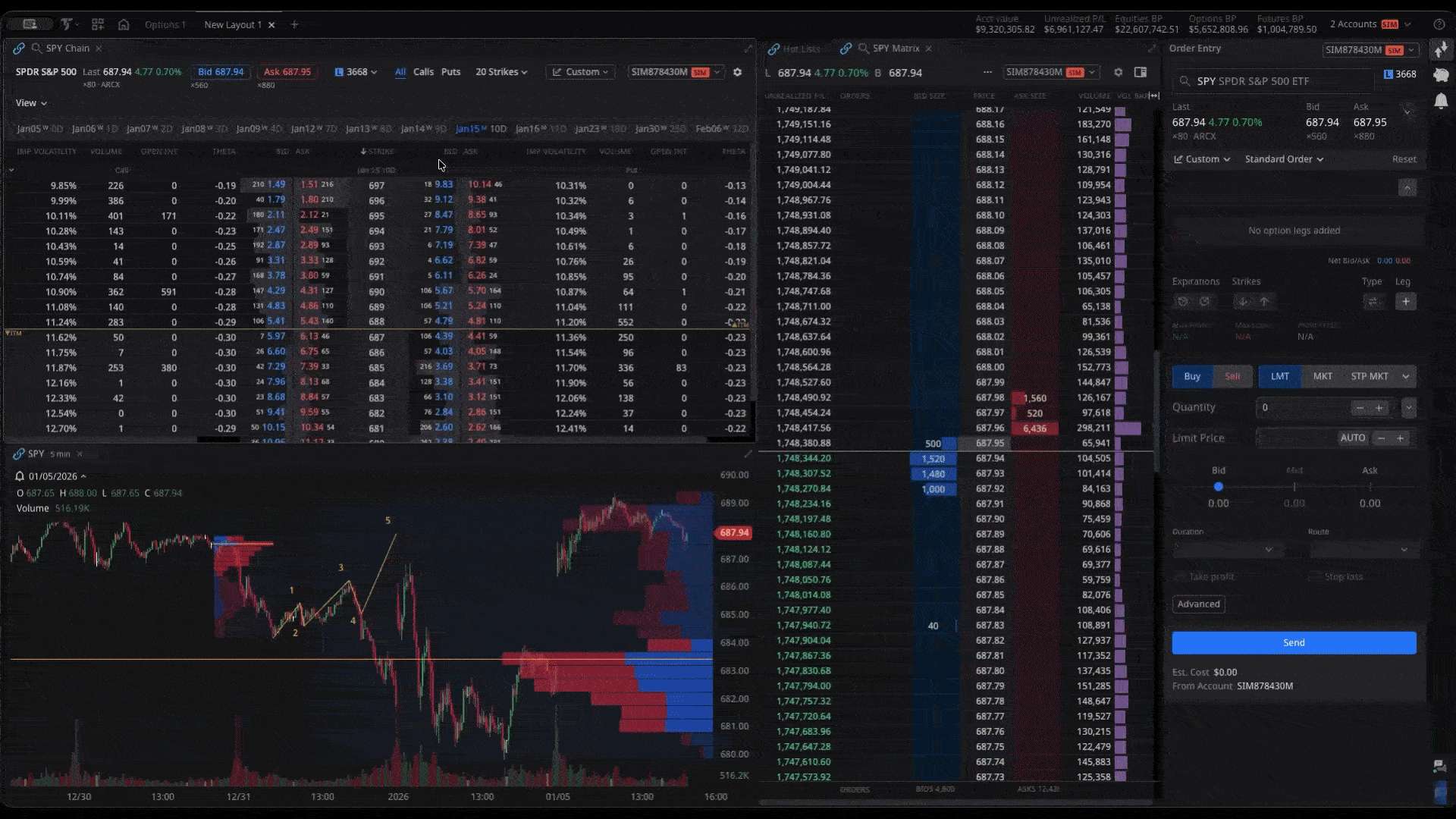
Task: Open the layout grid widgets icon
Action: point(98,24)
